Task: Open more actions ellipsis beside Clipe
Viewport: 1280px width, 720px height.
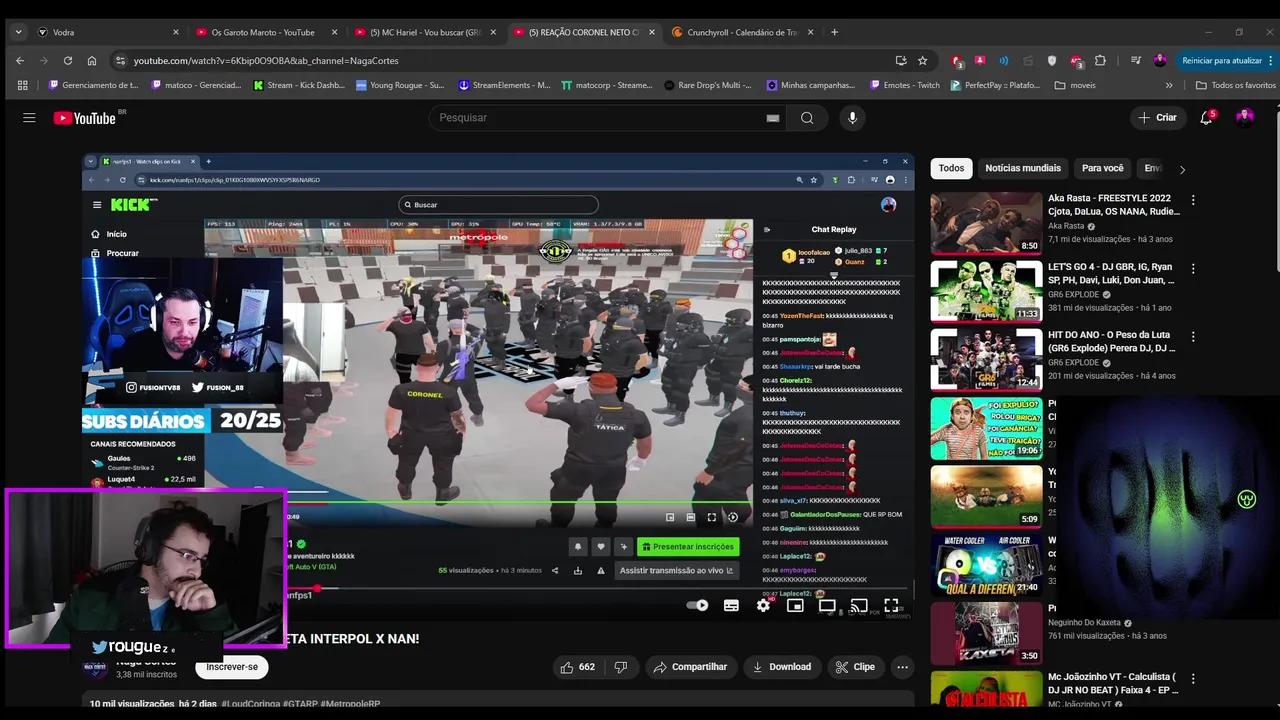Action: pos(902,667)
